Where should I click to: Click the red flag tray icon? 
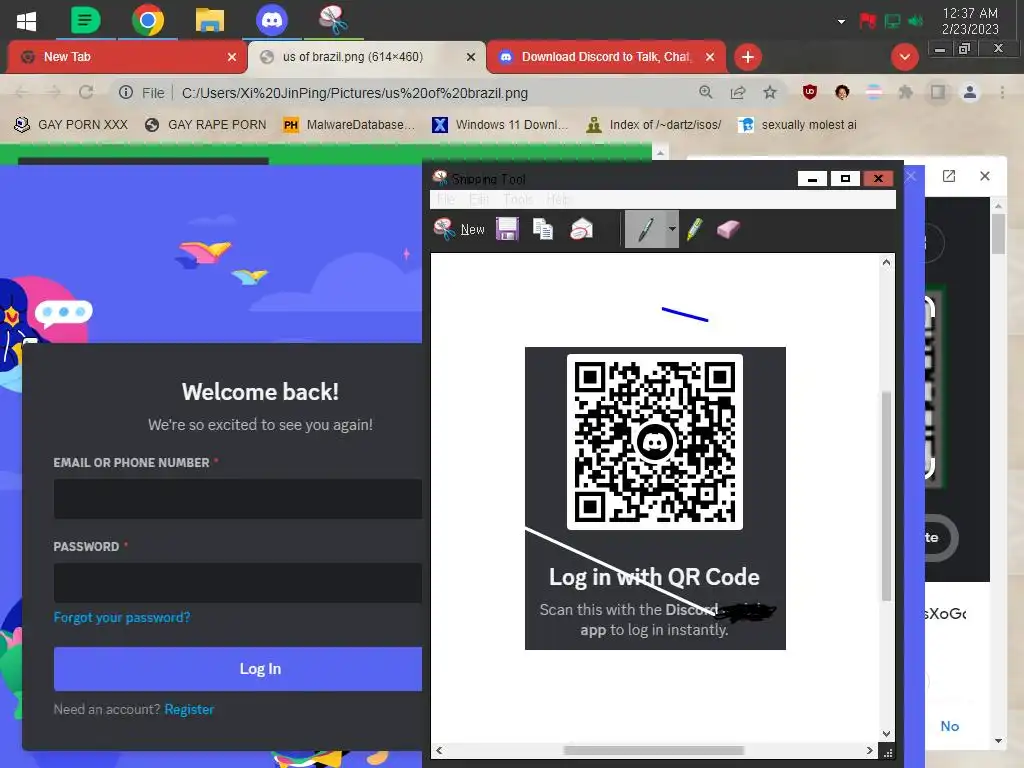click(x=867, y=22)
